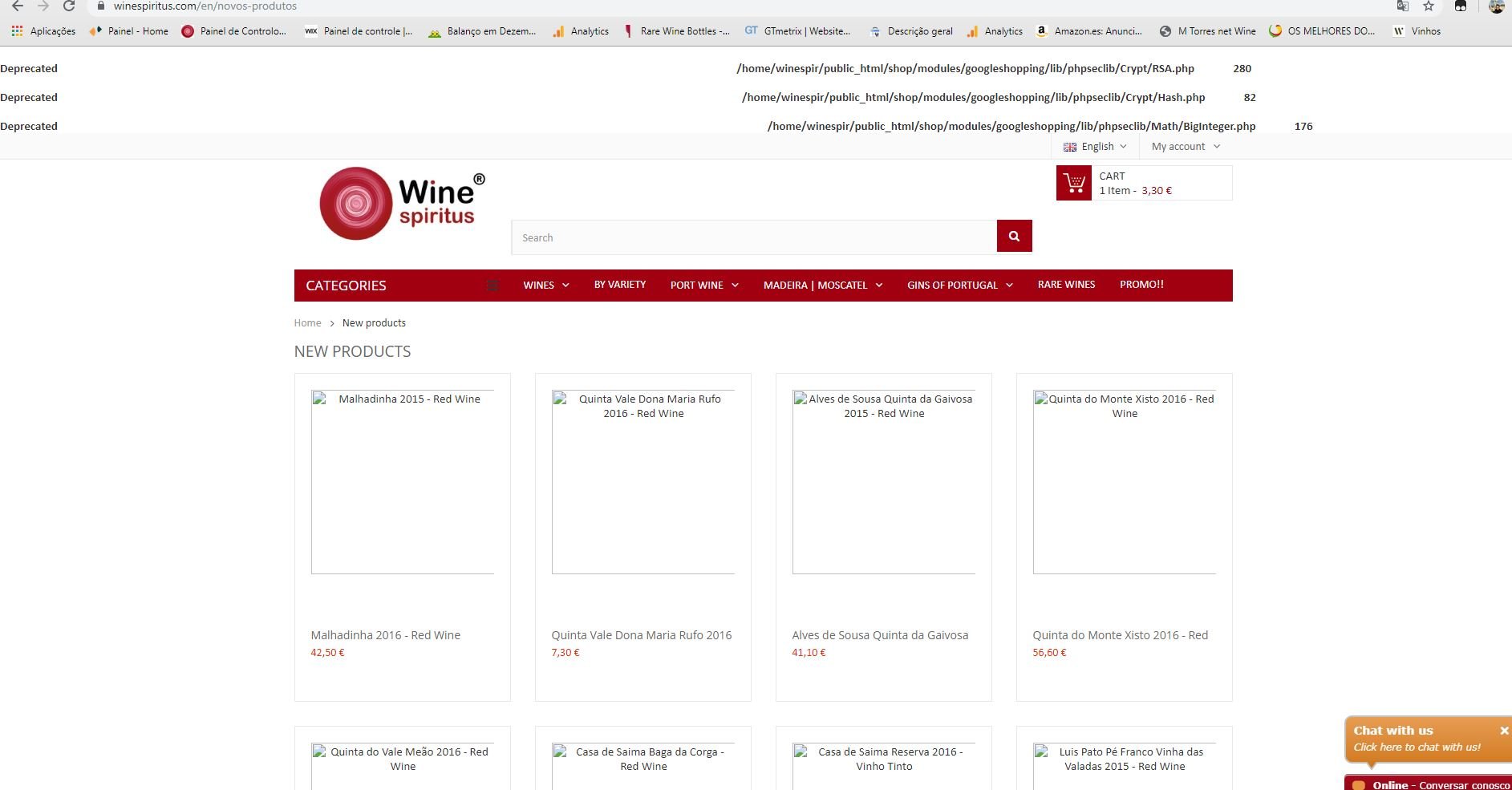Open the Luis Pato Pé Franco image
This screenshot has height=790, width=1512.
pyautogui.click(x=1125, y=767)
